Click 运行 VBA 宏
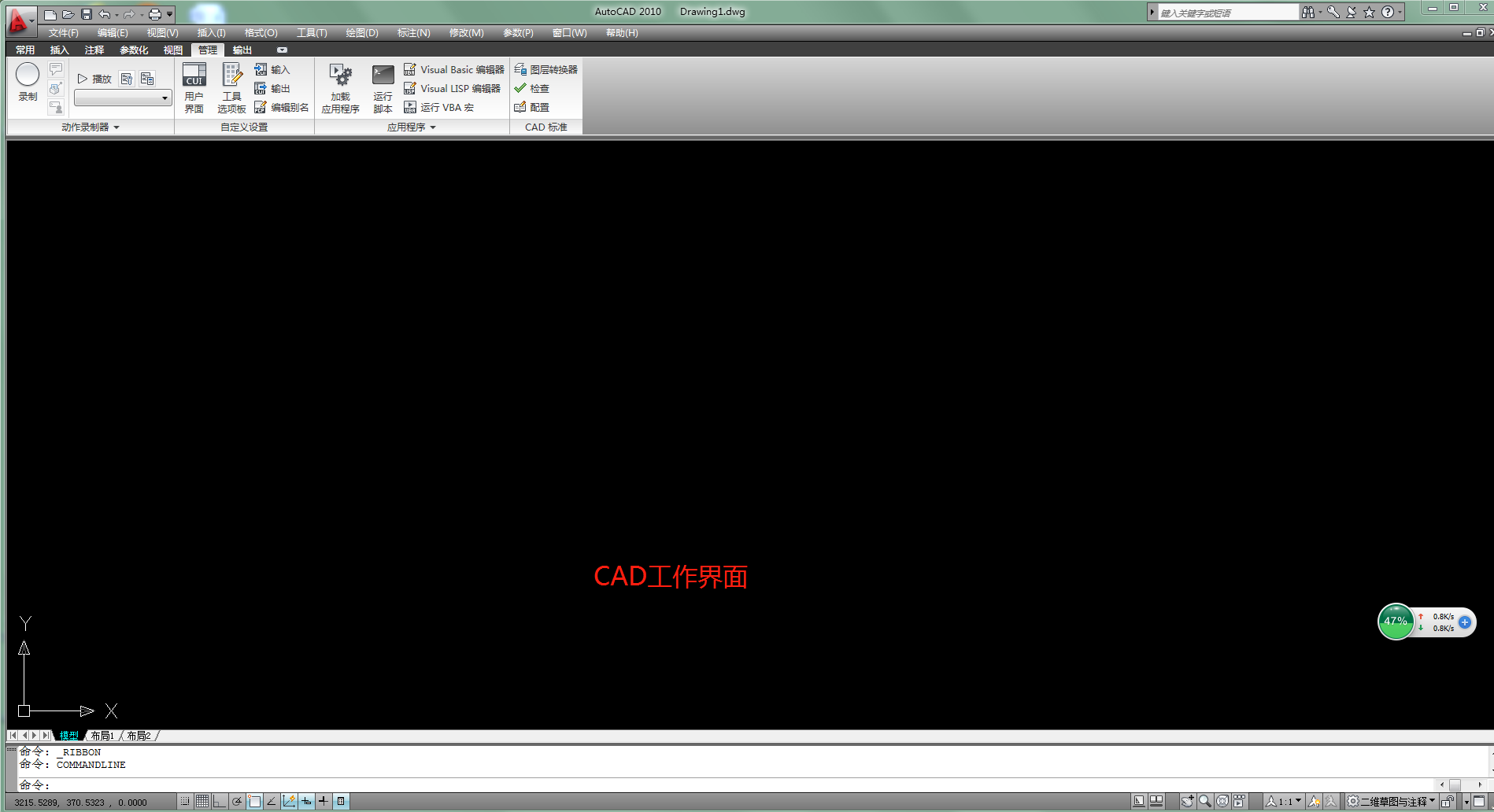 click(438, 107)
